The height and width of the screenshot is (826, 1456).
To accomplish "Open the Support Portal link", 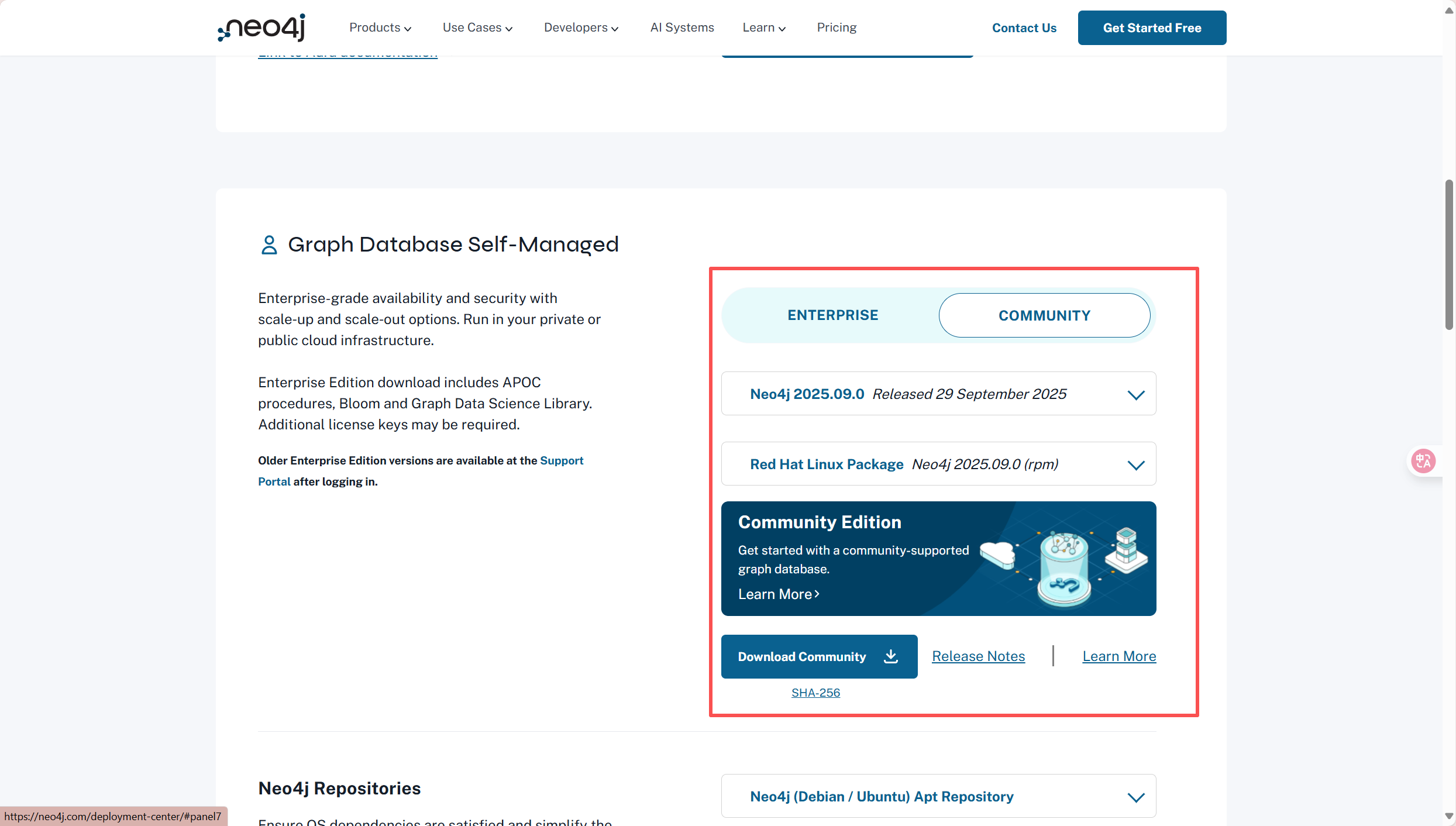I will [561, 460].
